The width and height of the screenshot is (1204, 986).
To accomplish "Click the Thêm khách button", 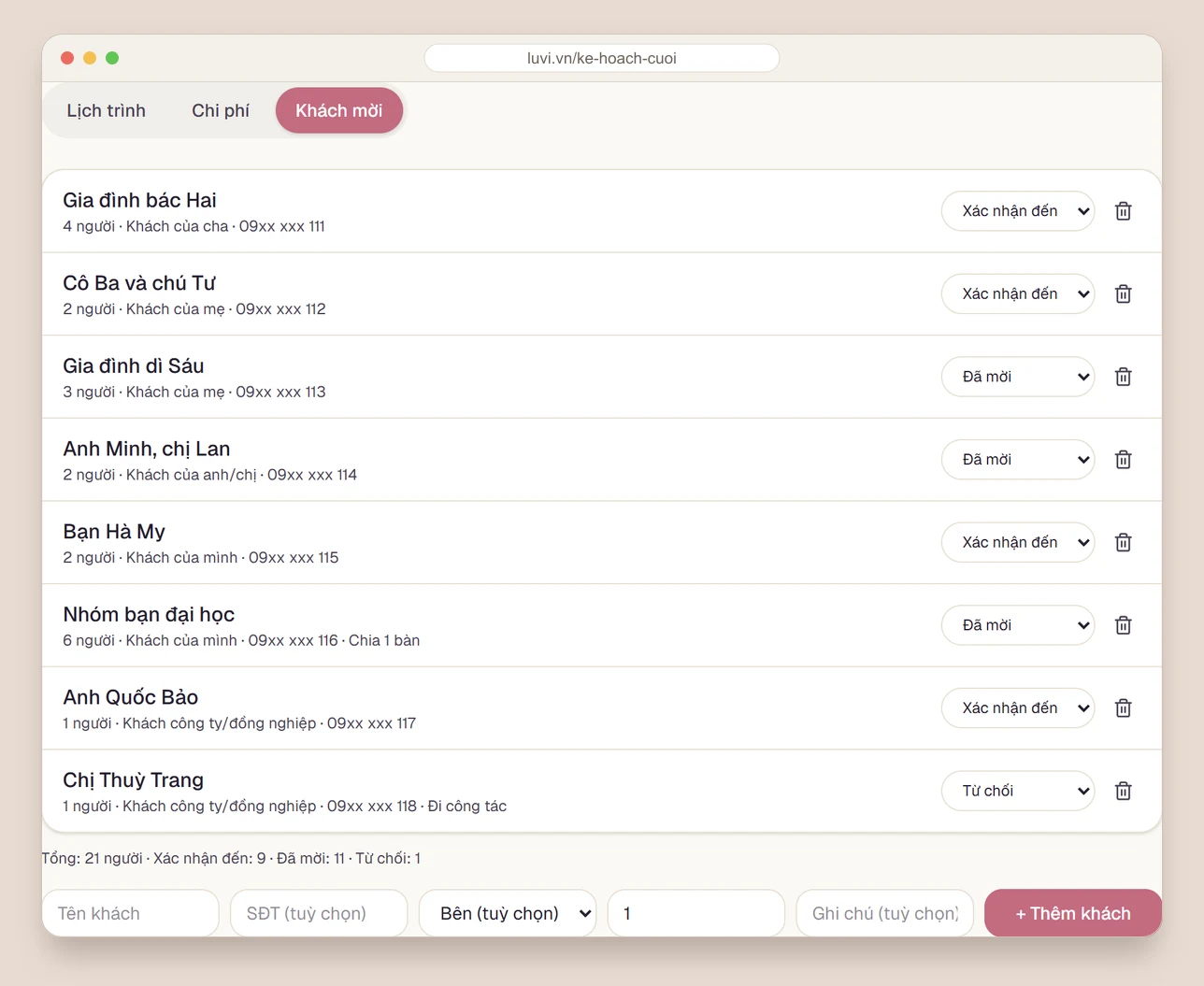I will click(x=1073, y=913).
